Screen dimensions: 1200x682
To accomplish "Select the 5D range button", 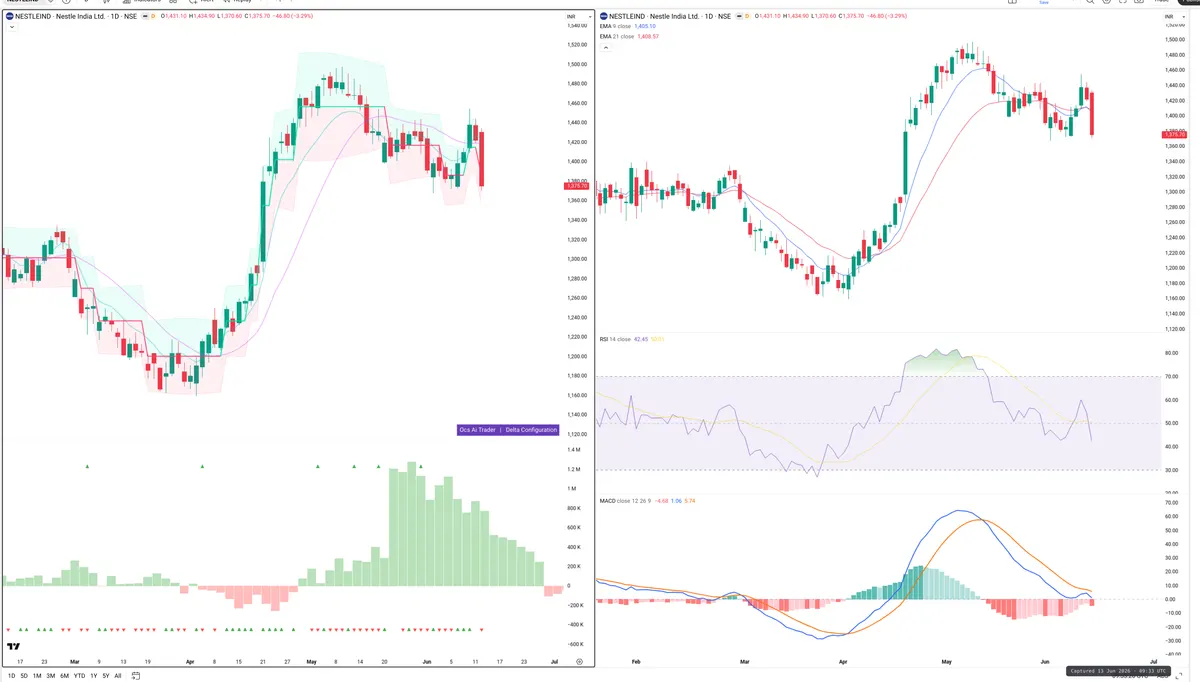I will (24, 676).
